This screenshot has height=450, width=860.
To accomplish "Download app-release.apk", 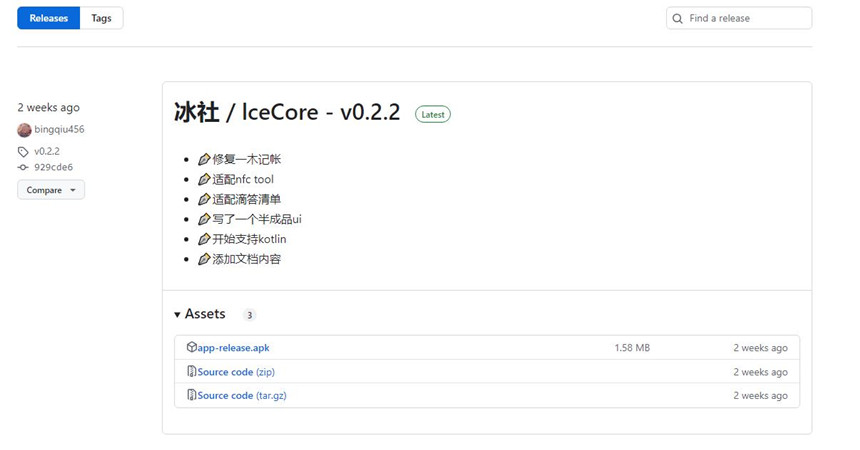I will pyautogui.click(x=233, y=348).
